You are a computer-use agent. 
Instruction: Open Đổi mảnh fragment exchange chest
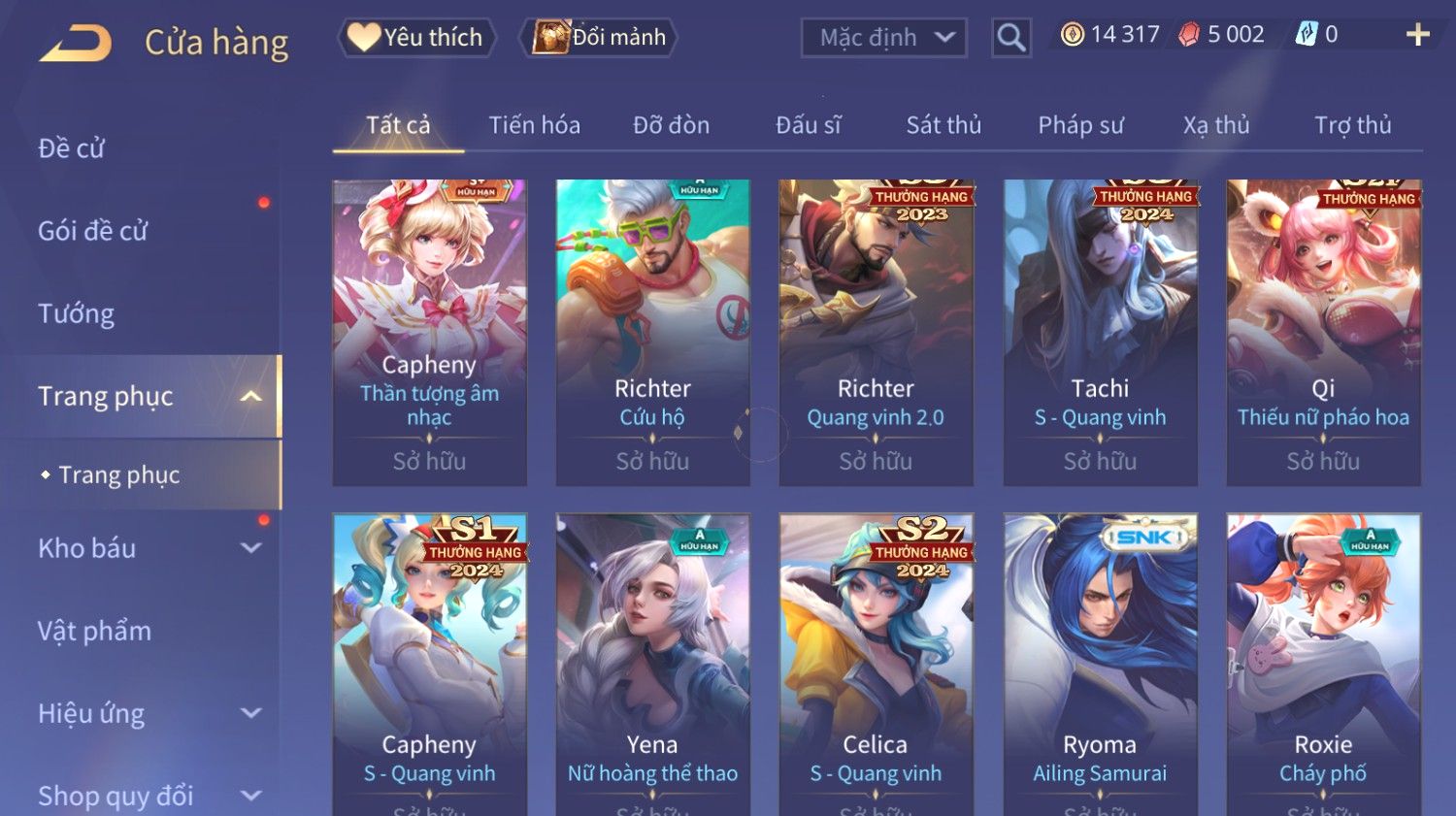[598, 37]
